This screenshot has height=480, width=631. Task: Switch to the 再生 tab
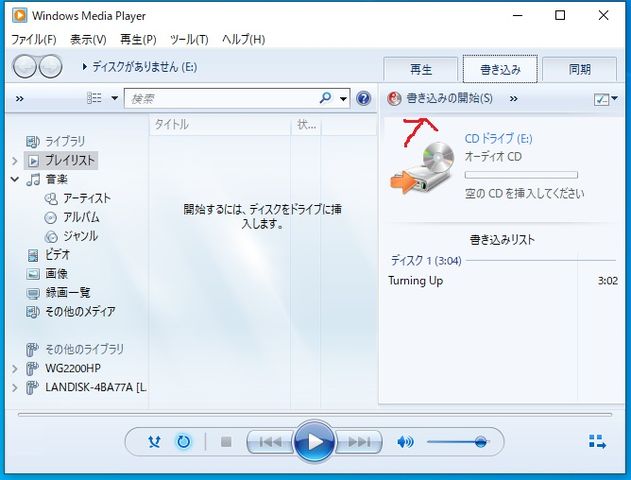(x=421, y=70)
